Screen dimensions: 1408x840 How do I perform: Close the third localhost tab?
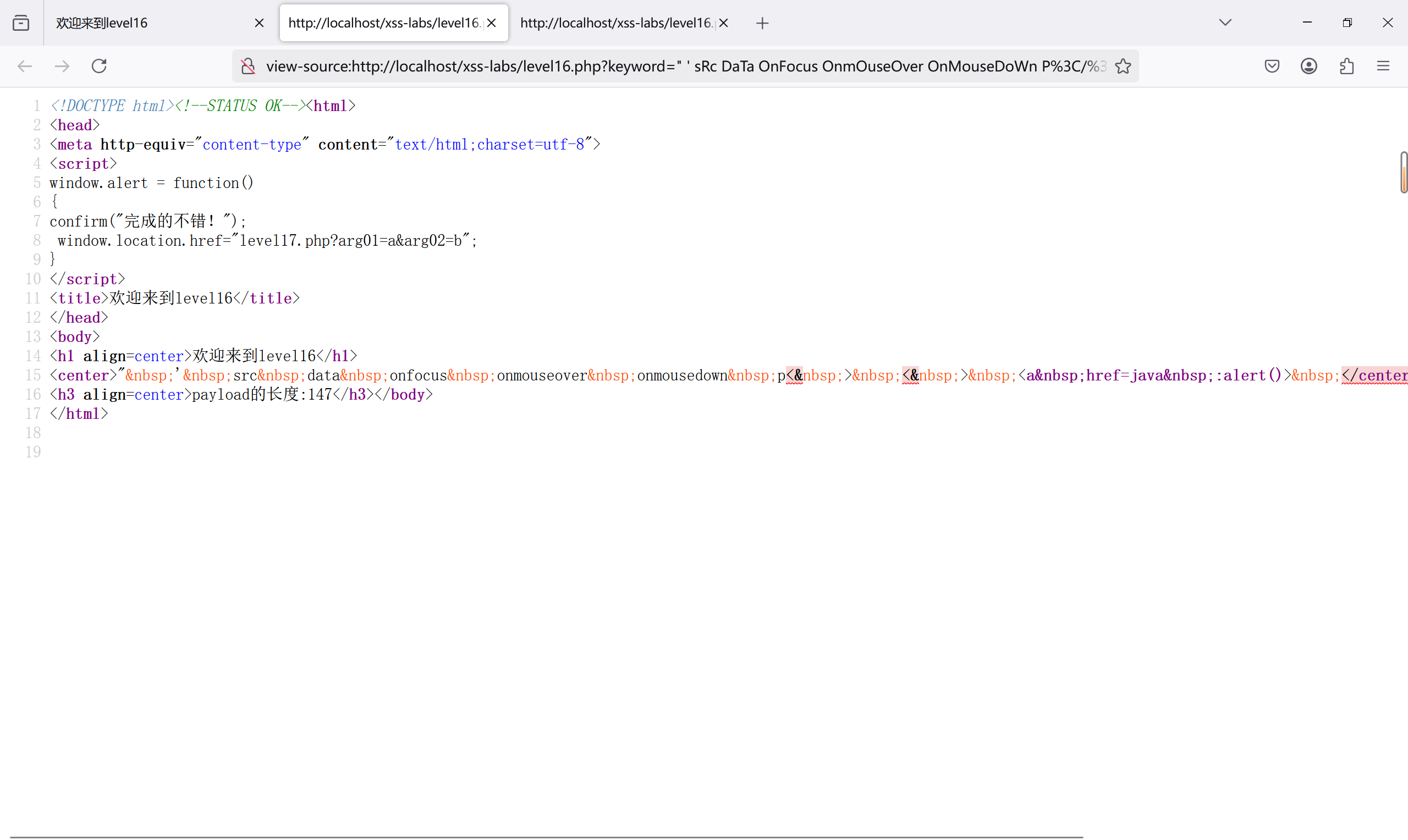(724, 23)
